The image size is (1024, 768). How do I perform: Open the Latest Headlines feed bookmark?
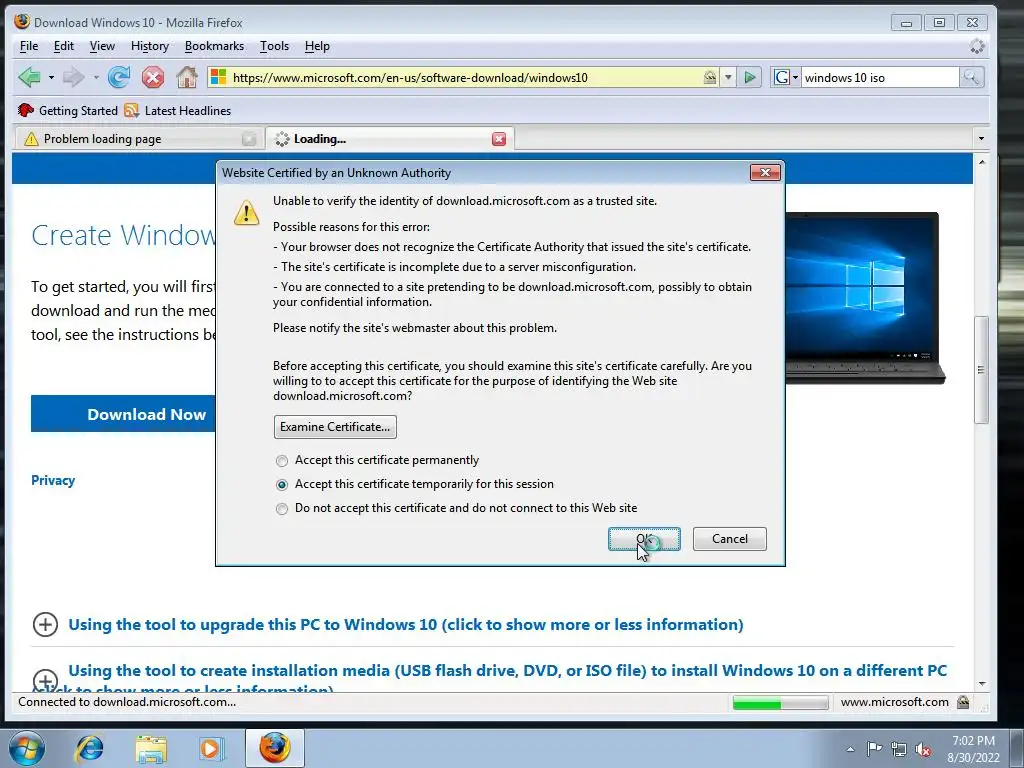tap(178, 110)
